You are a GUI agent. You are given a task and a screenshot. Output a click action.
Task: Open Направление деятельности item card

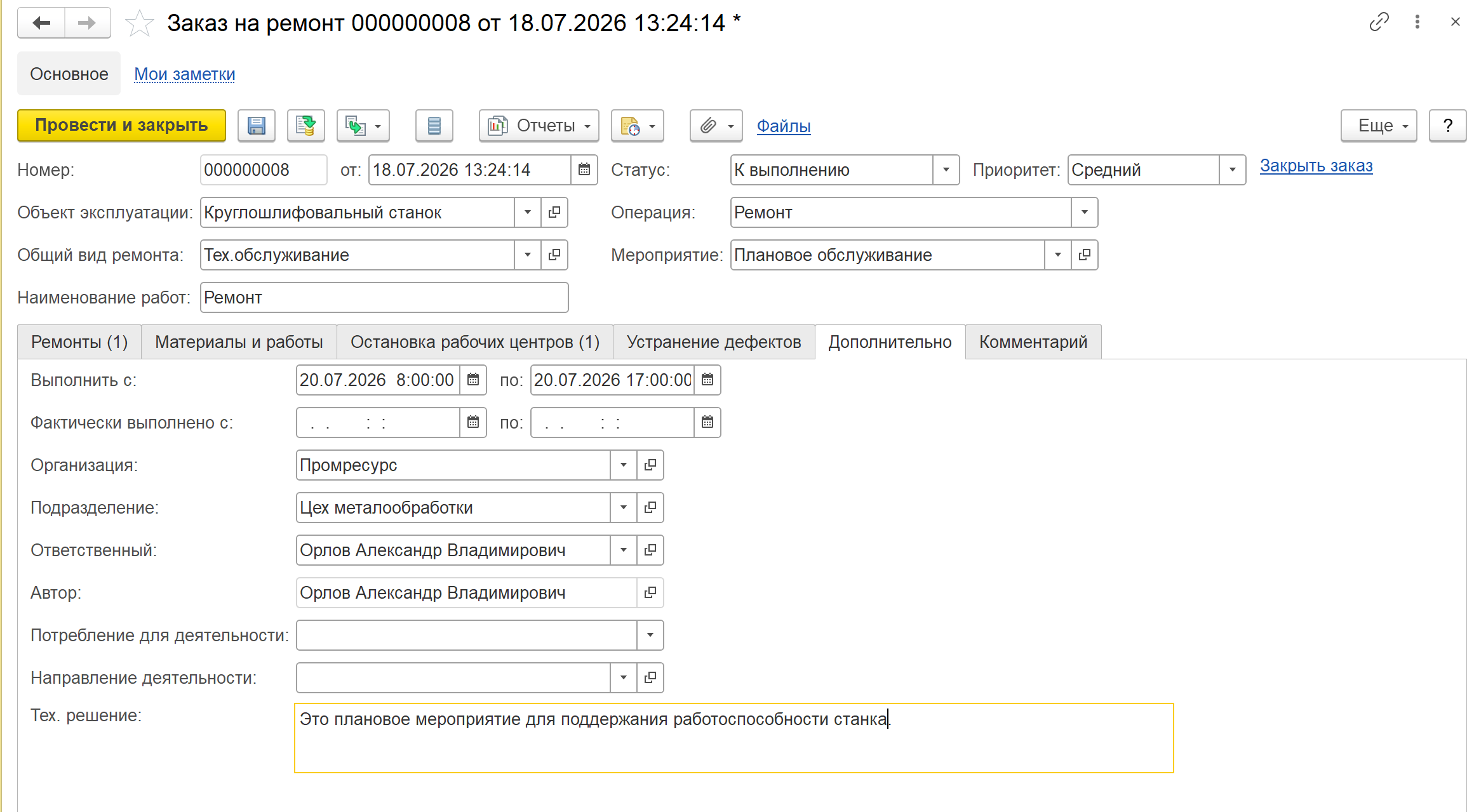point(650,678)
